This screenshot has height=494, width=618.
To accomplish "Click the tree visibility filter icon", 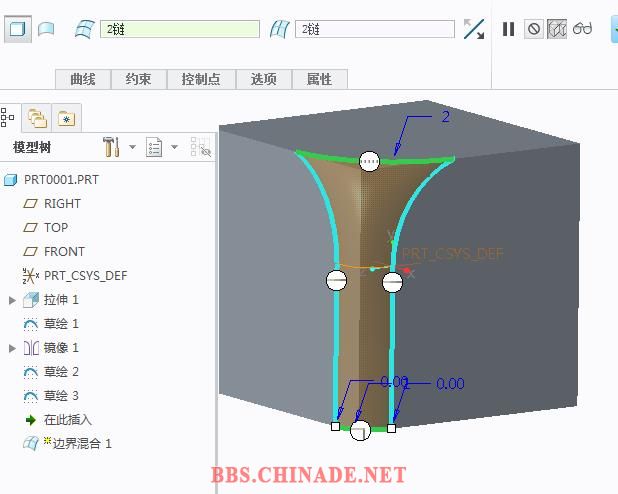I will [201, 147].
